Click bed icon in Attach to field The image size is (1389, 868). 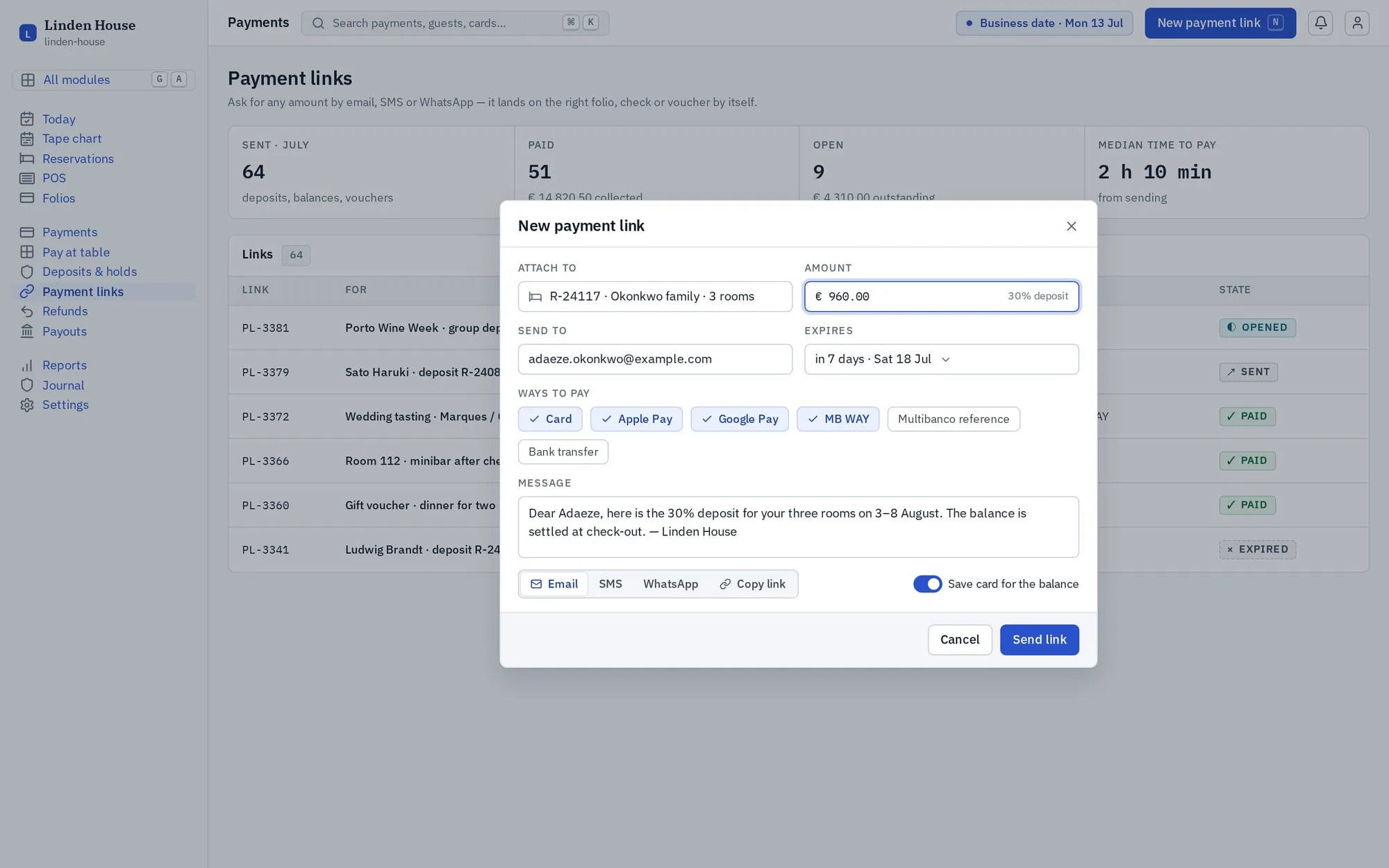[535, 297]
